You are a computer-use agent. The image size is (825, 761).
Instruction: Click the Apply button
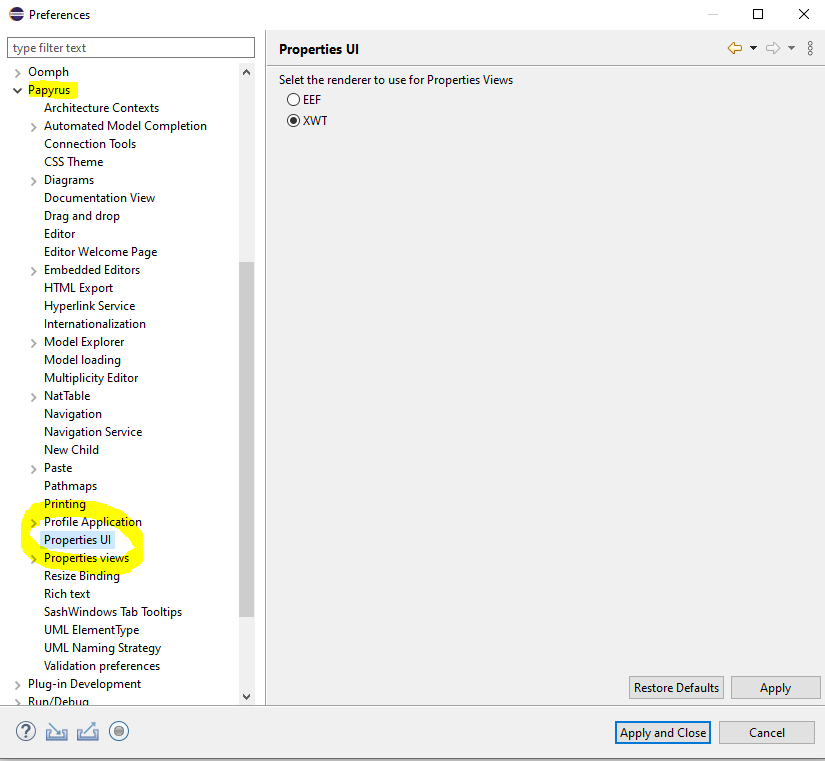pyautogui.click(x=775, y=687)
